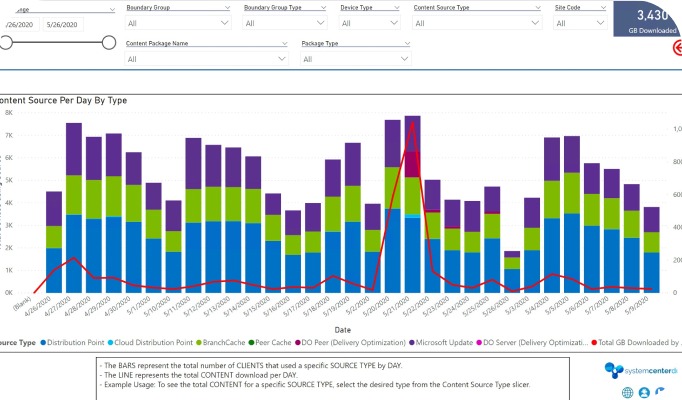Click the red back arrow button

[x=677, y=47]
